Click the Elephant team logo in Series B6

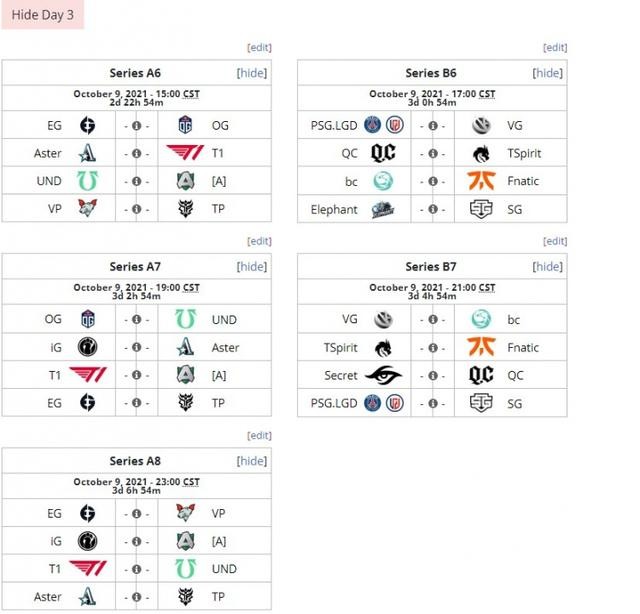click(384, 210)
